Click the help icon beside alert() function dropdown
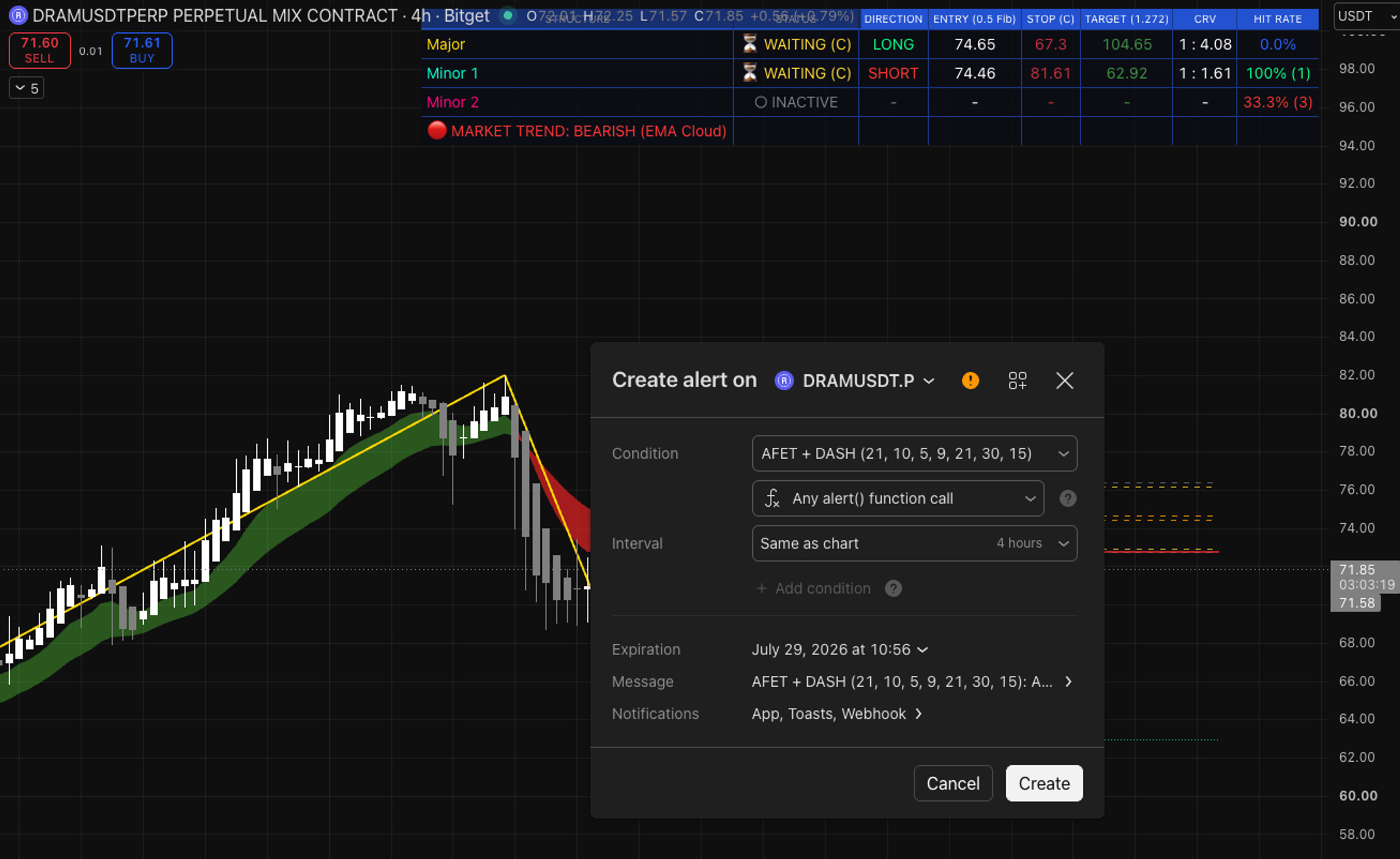The image size is (1400, 859). [x=1068, y=499]
